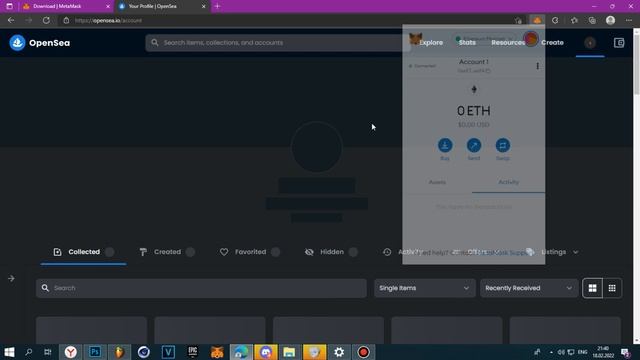The image size is (640, 360).
Task: Open the Single items dropdown
Action: tap(424, 288)
